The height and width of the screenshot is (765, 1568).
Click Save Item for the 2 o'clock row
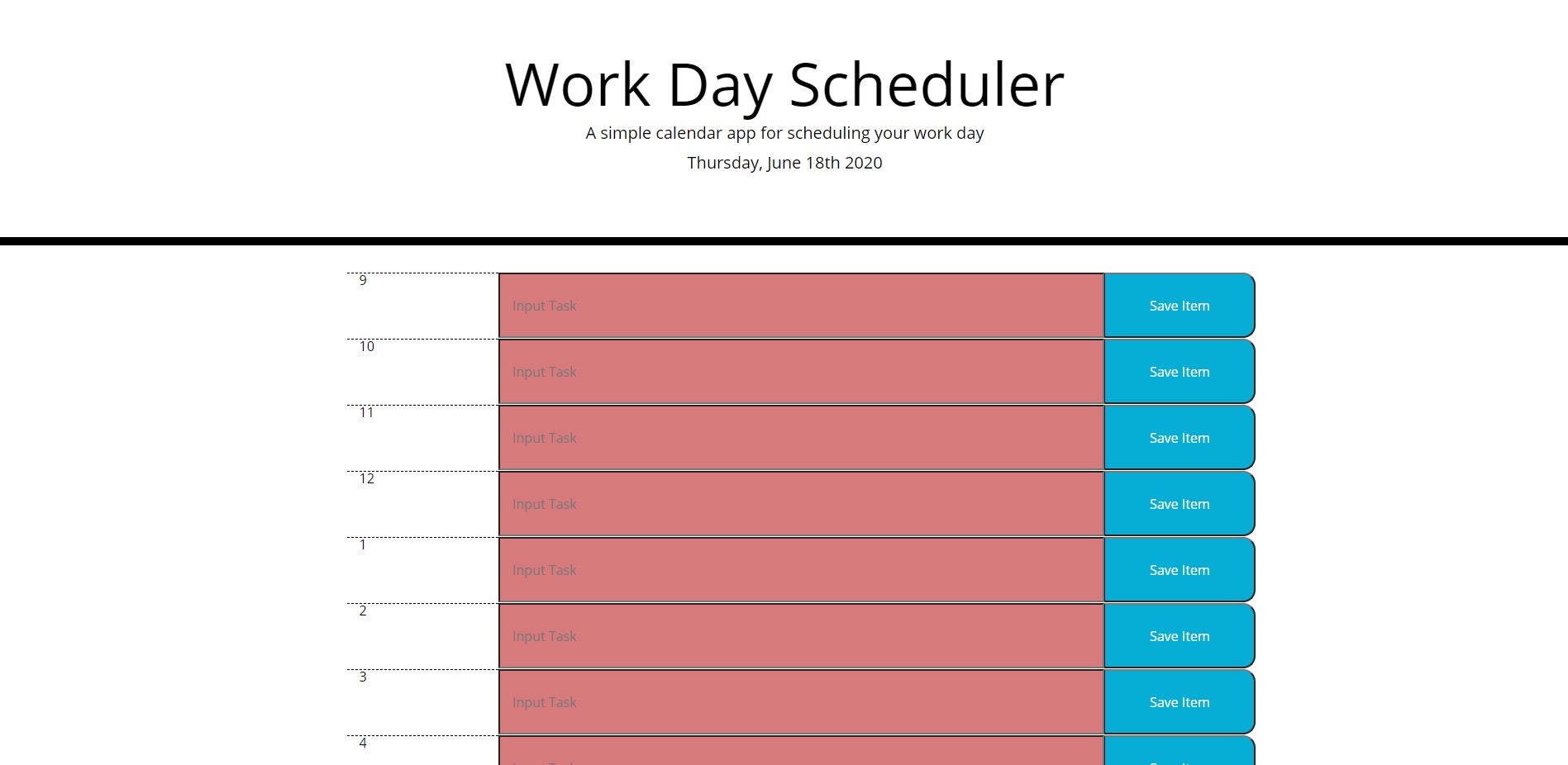(x=1179, y=635)
